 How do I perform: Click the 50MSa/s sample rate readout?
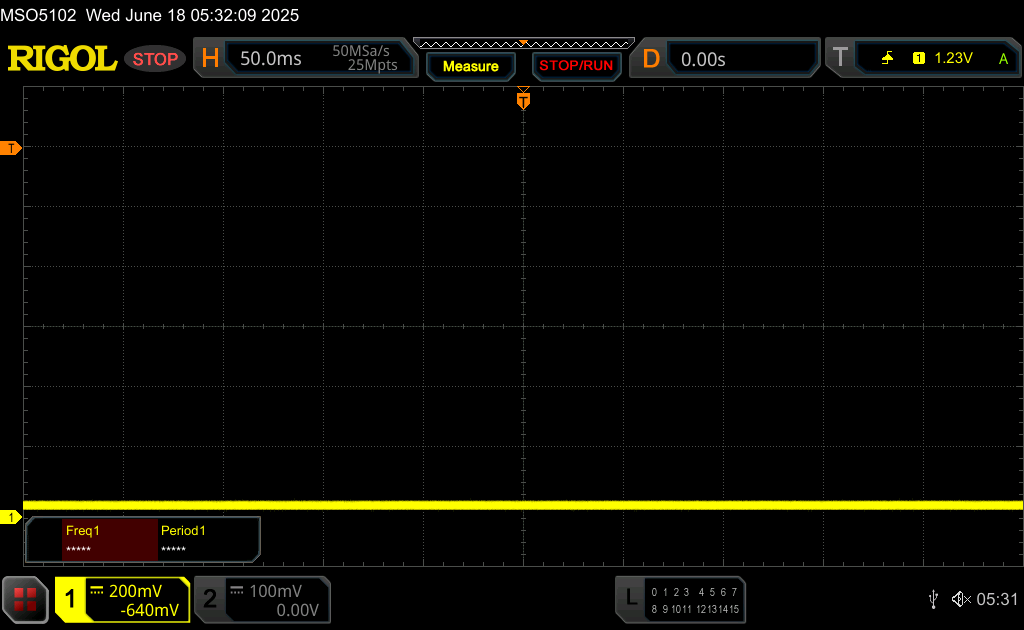click(360, 51)
